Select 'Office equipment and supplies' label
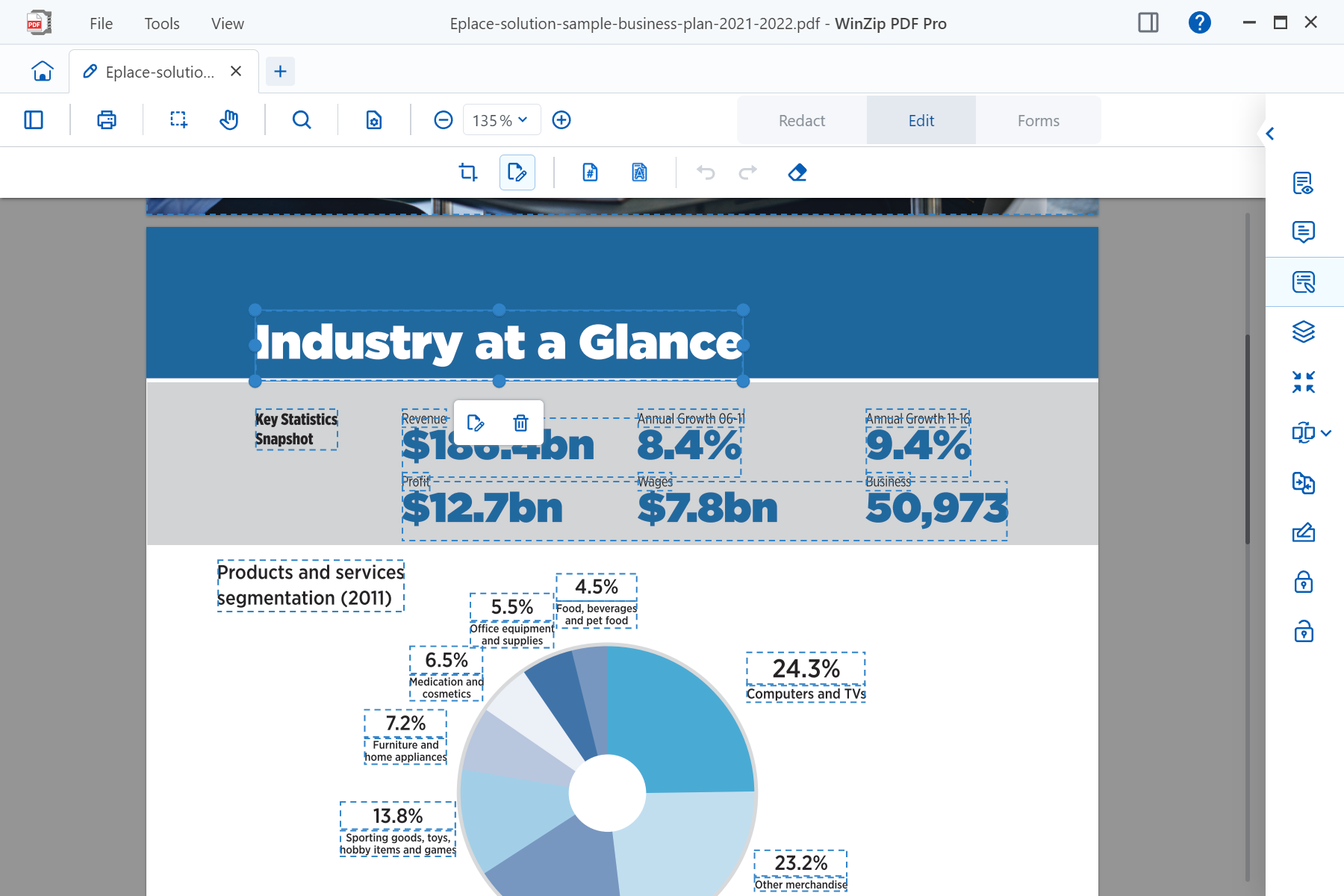This screenshot has height=896, width=1344. [x=512, y=635]
